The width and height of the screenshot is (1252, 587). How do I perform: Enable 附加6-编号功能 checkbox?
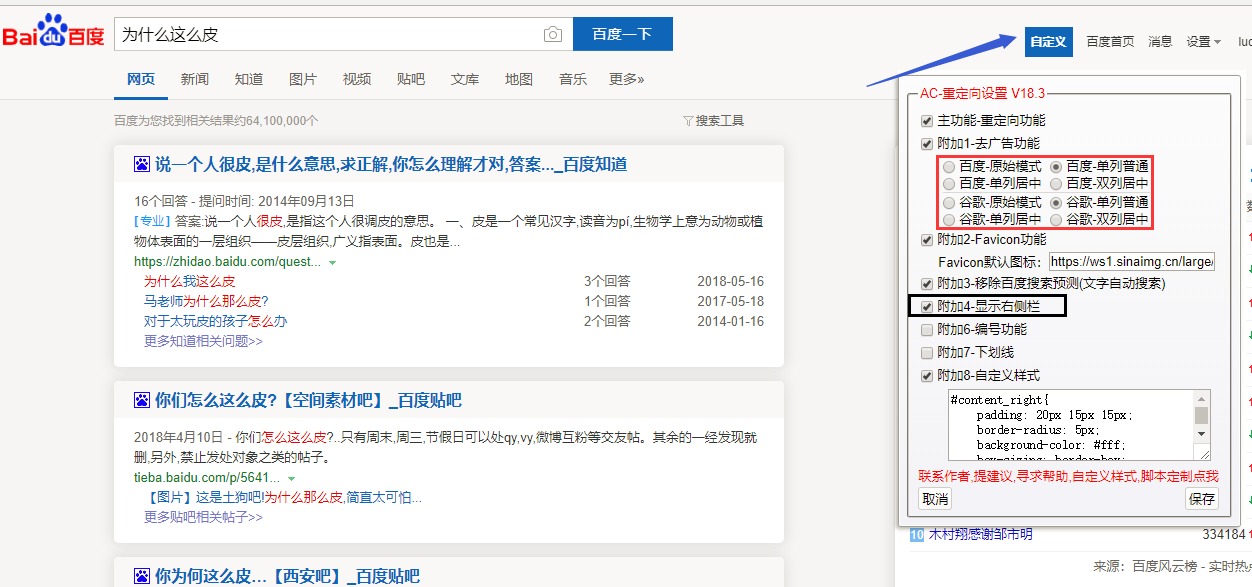pyautogui.click(x=927, y=329)
